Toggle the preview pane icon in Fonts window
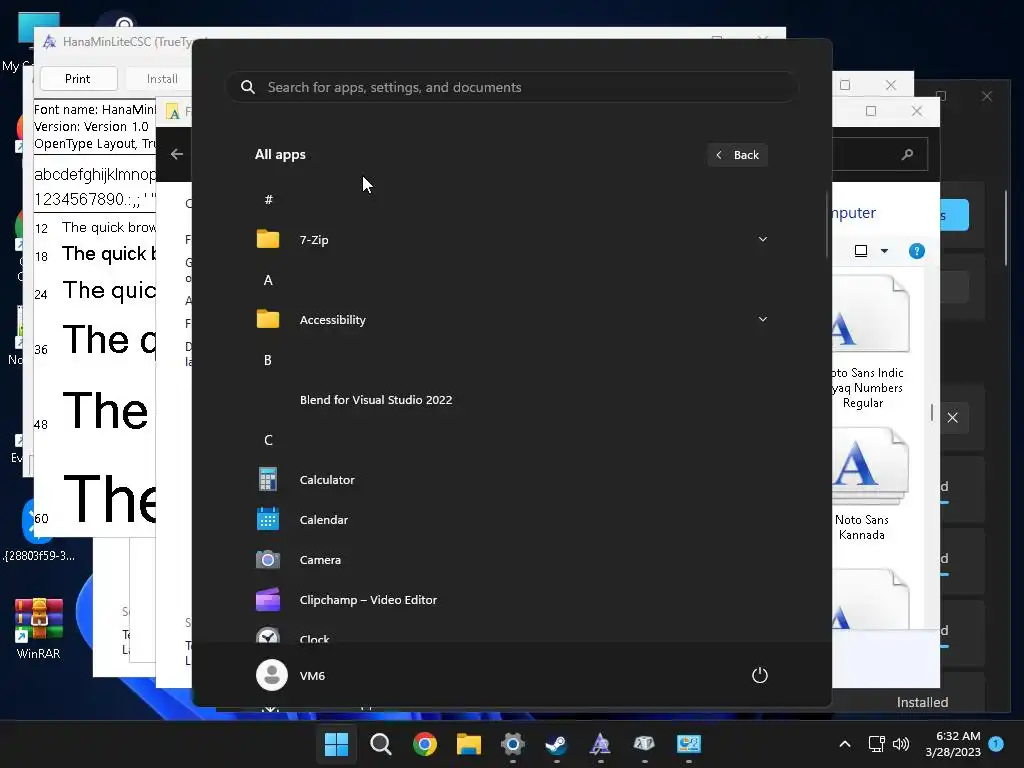 click(861, 251)
